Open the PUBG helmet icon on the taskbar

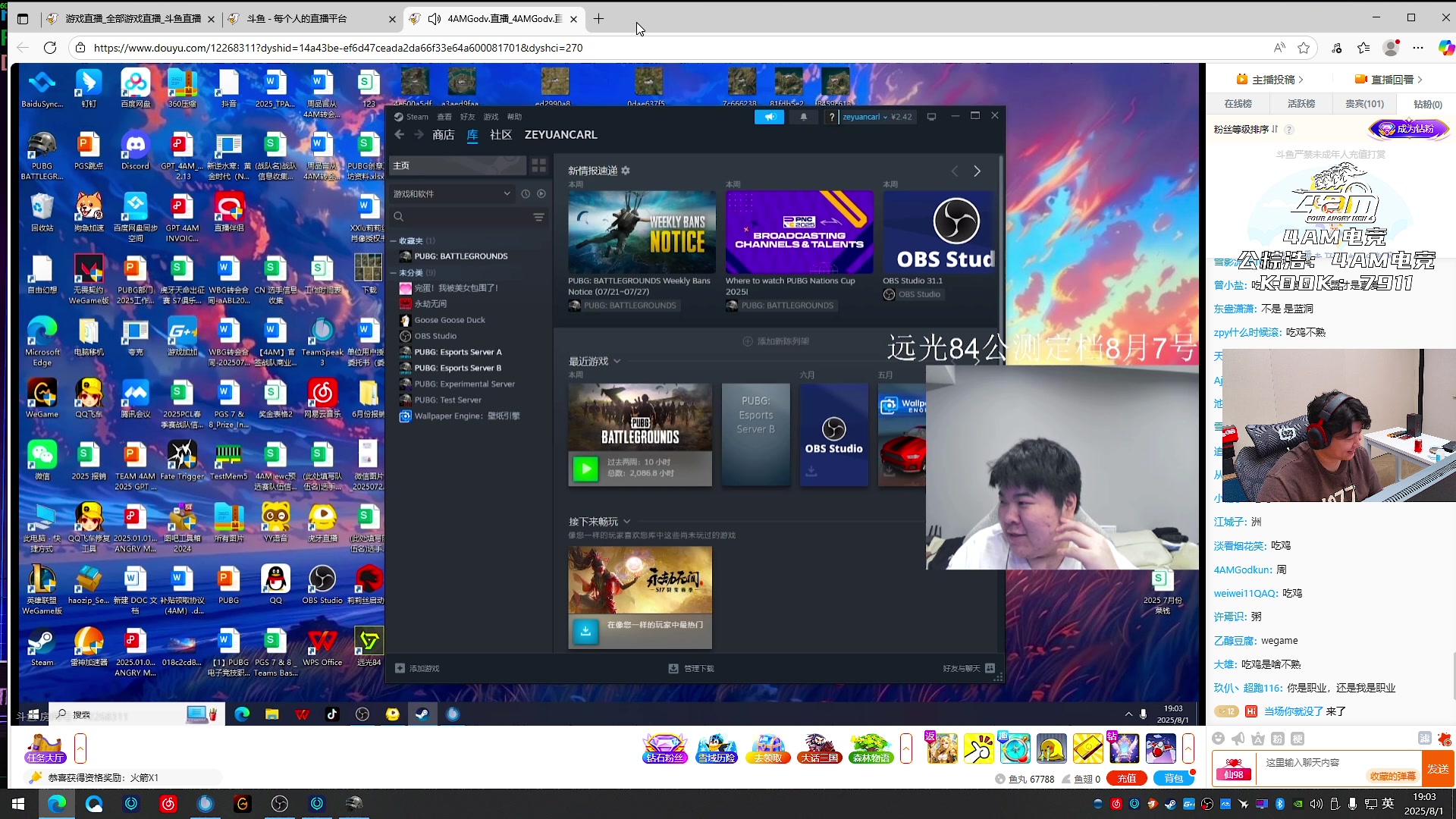pos(354,804)
